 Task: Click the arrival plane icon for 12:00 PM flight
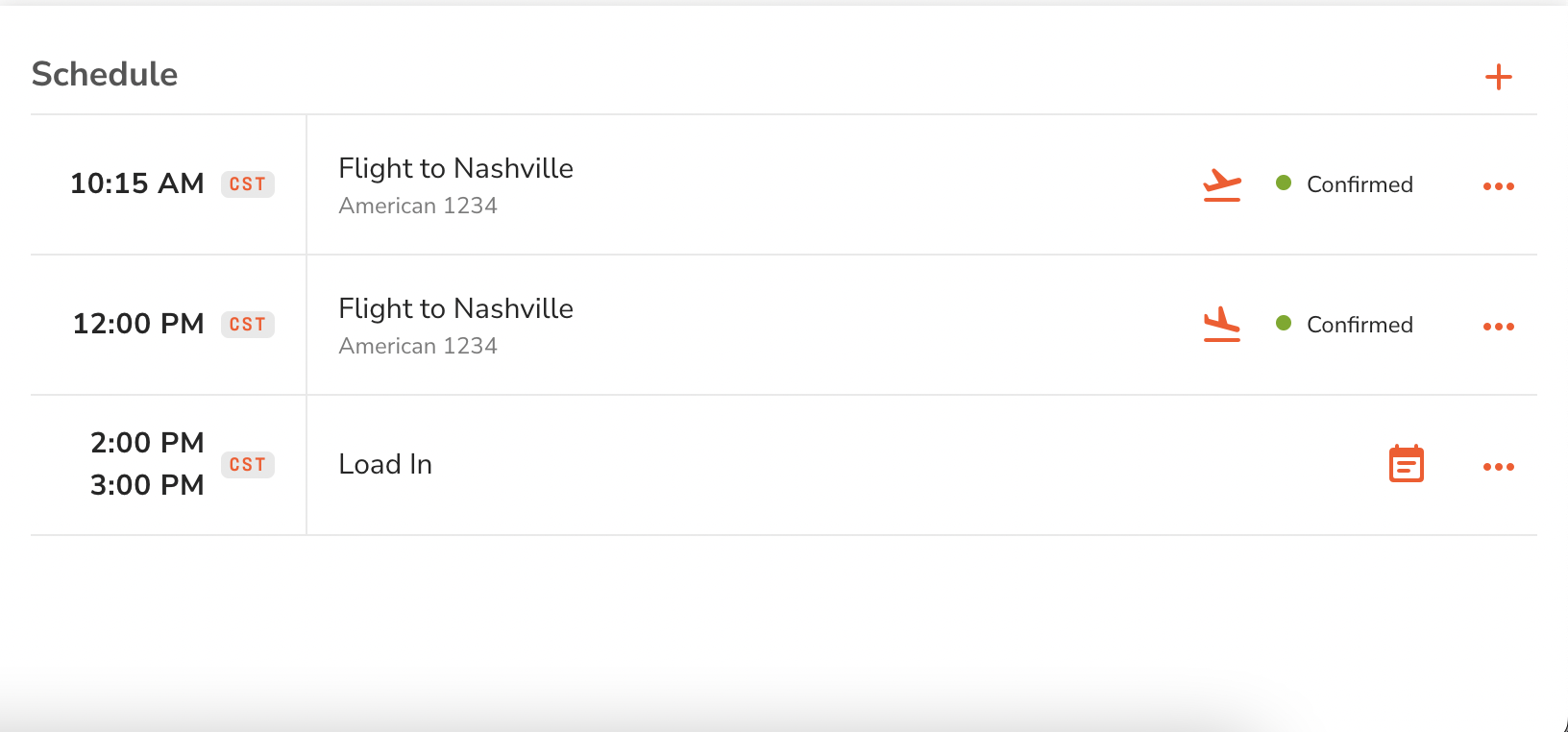point(1222,325)
